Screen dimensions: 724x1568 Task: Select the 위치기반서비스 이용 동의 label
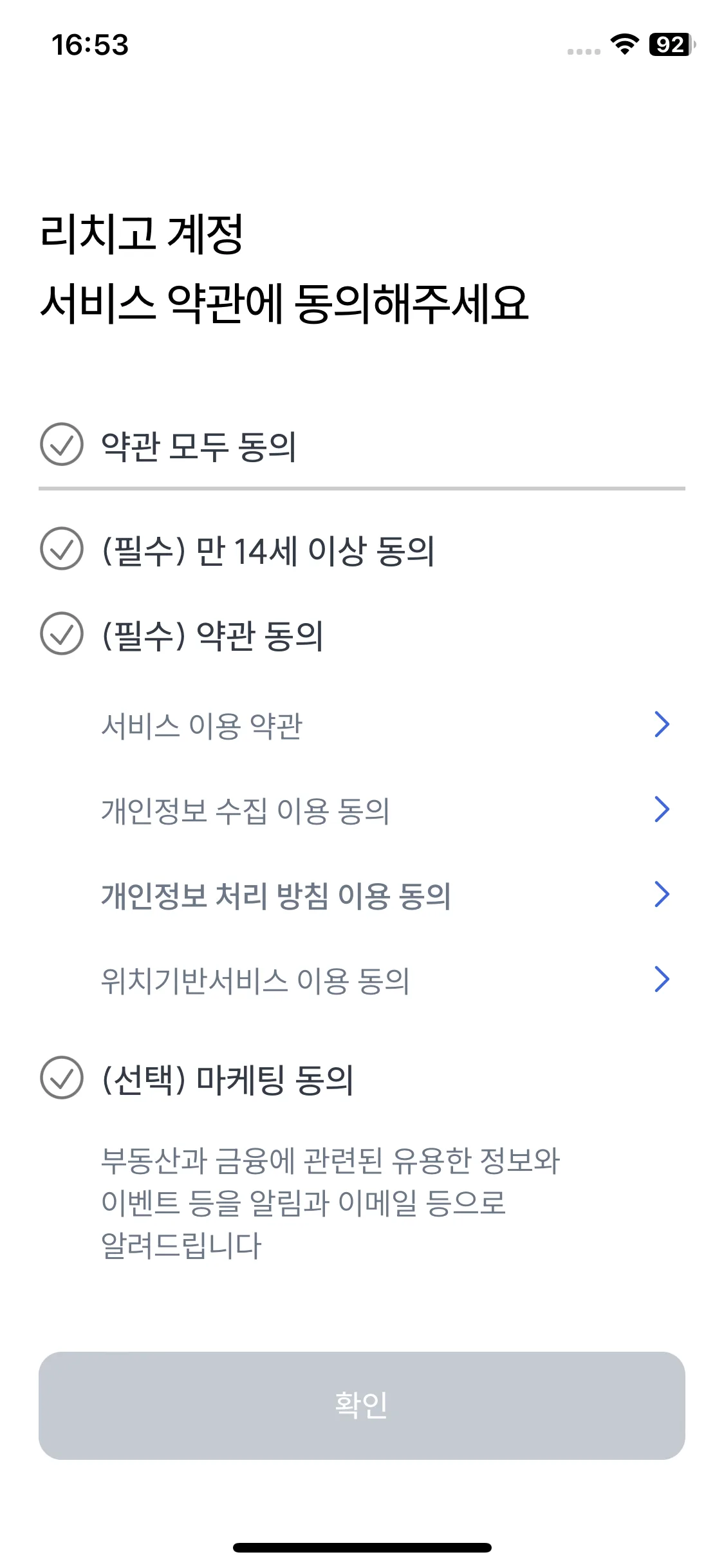(255, 980)
